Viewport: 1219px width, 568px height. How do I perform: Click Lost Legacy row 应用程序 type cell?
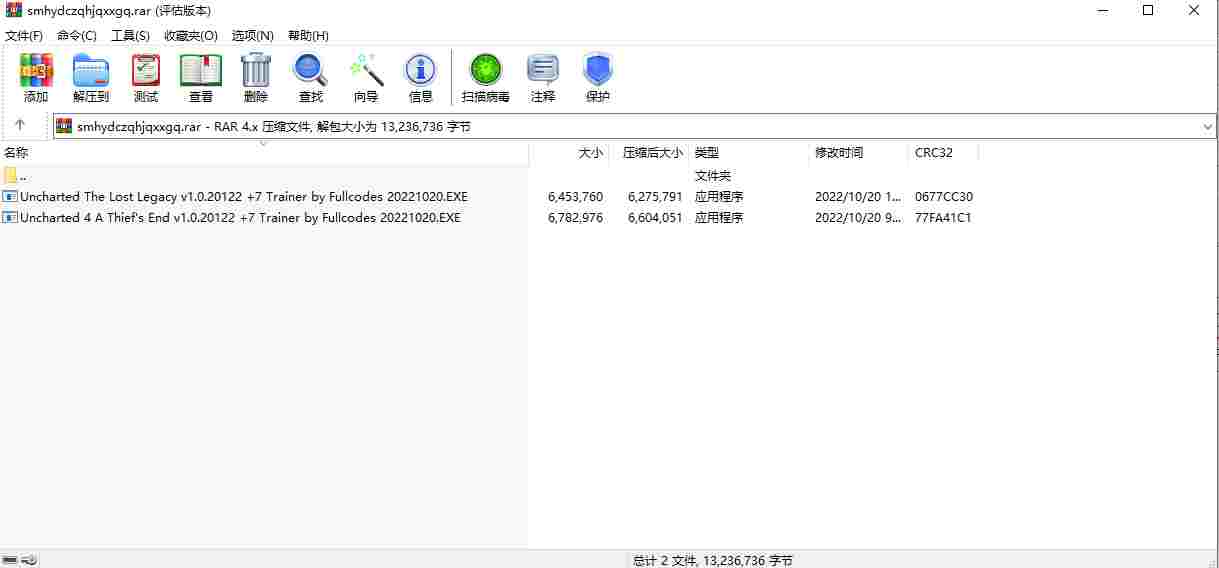(x=719, y=197)
